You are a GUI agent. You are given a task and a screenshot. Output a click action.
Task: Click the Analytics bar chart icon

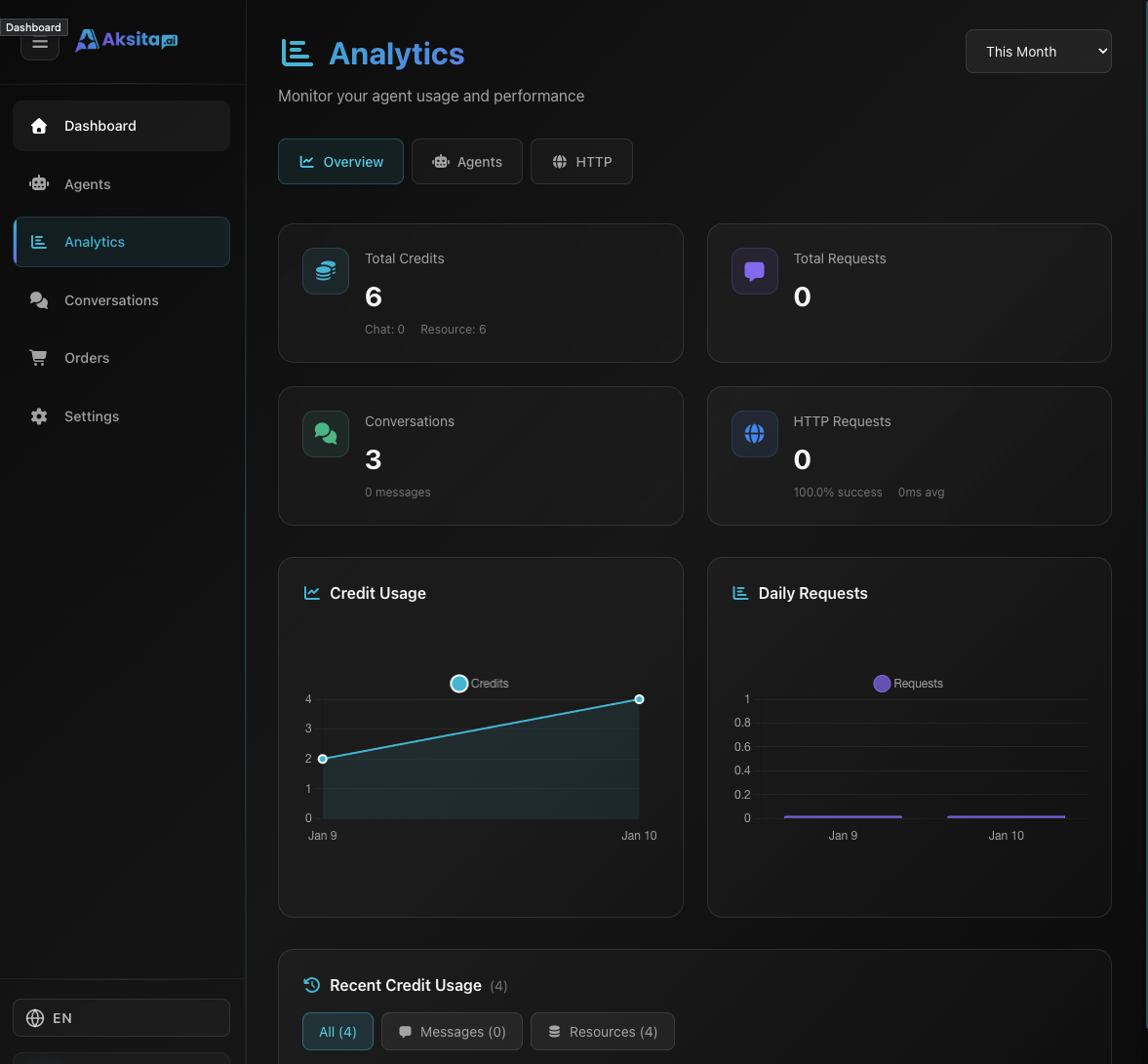39,241
